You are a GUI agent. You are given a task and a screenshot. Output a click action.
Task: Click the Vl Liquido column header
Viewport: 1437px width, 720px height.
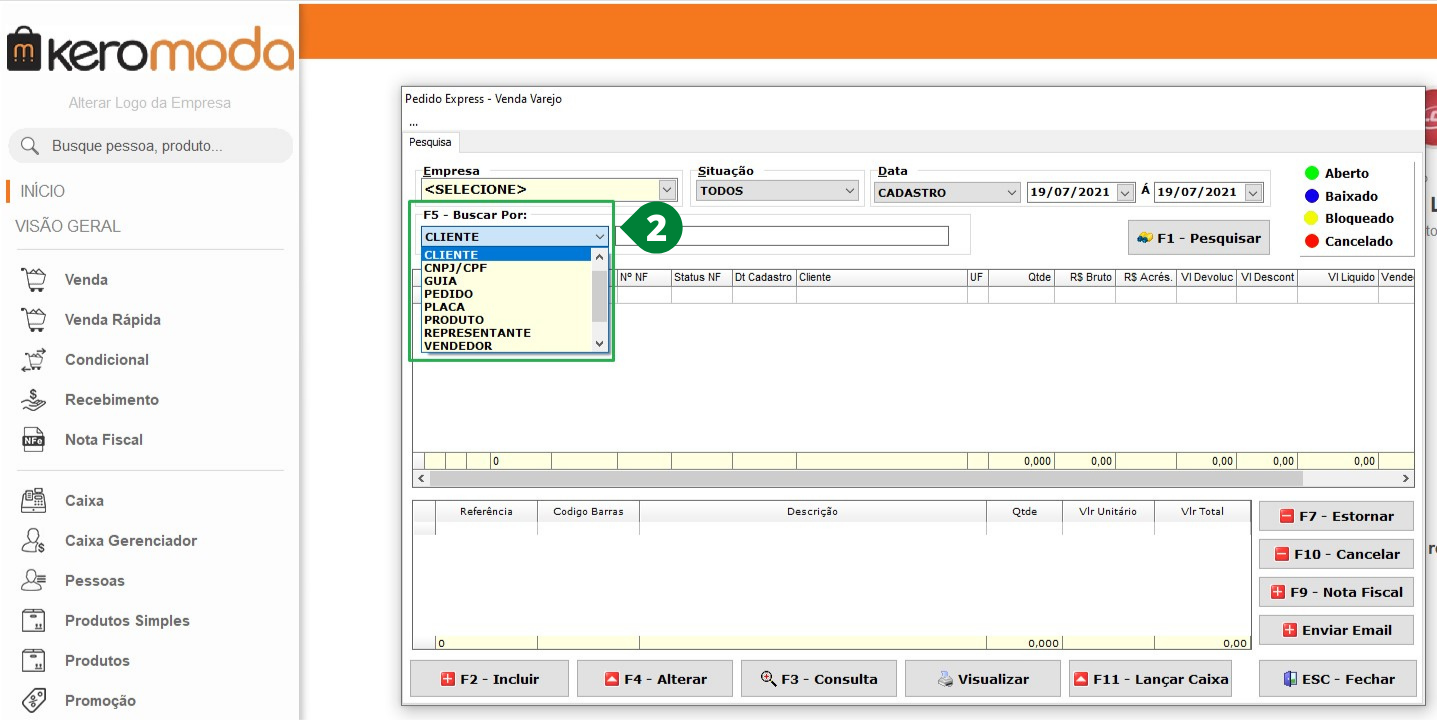click(x=1337, y=277)
